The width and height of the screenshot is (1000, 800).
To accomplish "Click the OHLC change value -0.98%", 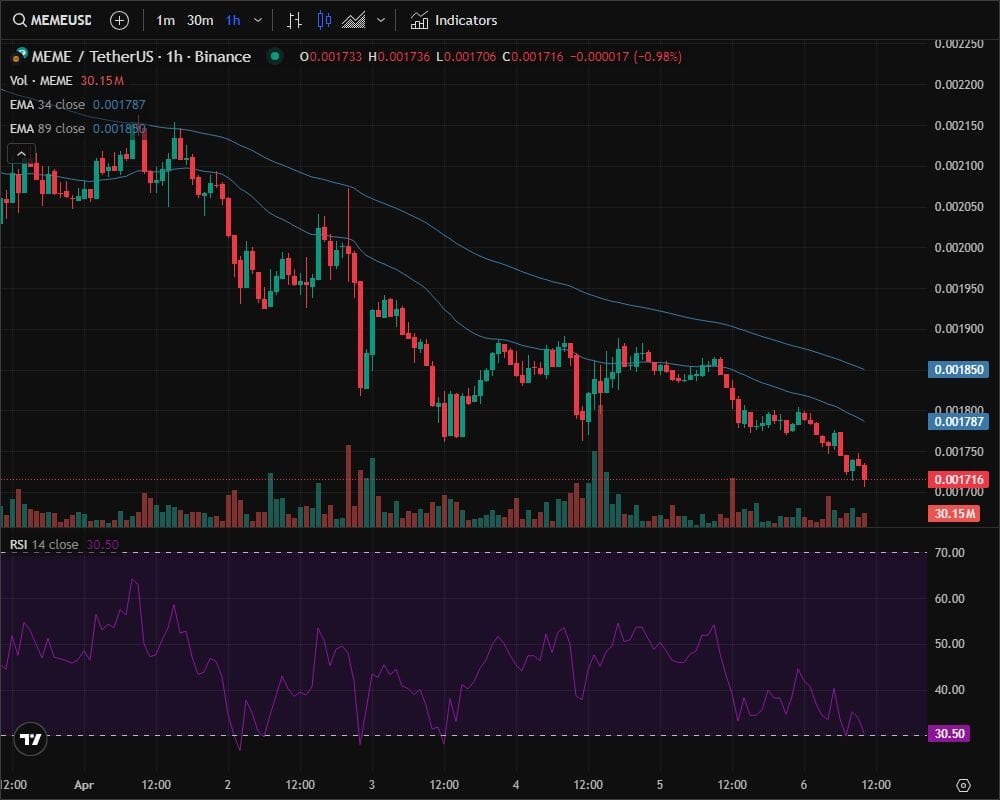I will coord(658,57).
